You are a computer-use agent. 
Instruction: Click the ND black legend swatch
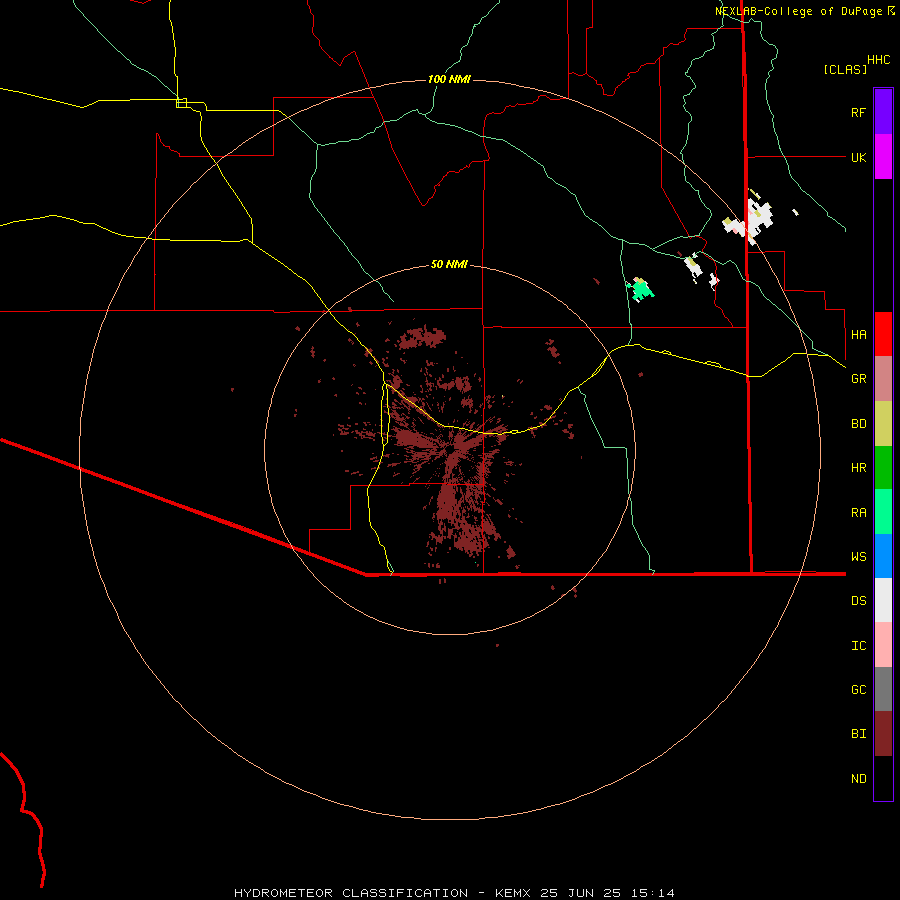pos(883,778)
